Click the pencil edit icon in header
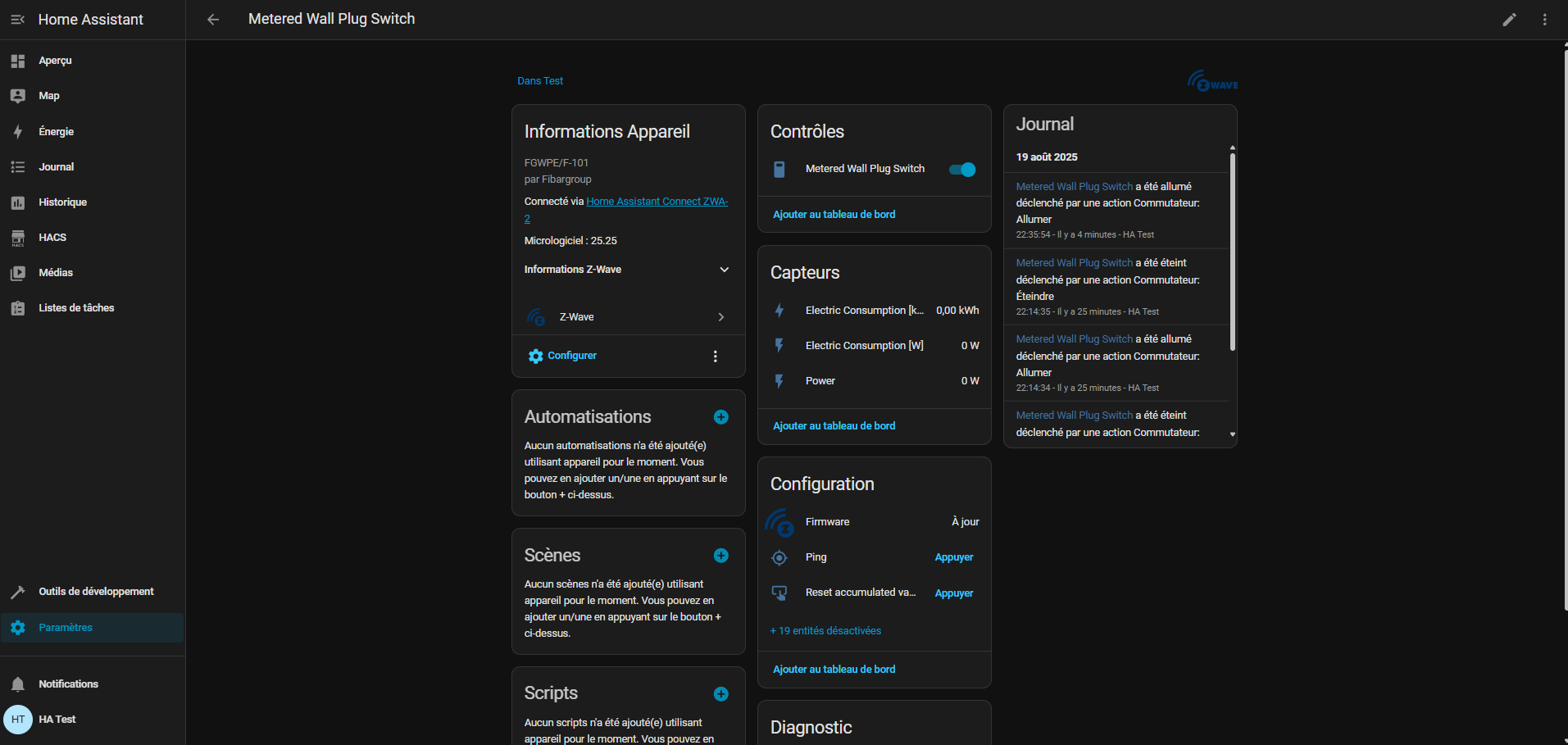Image resolution: width=1568 pixels, height=745 pixels. (1509, 20)
